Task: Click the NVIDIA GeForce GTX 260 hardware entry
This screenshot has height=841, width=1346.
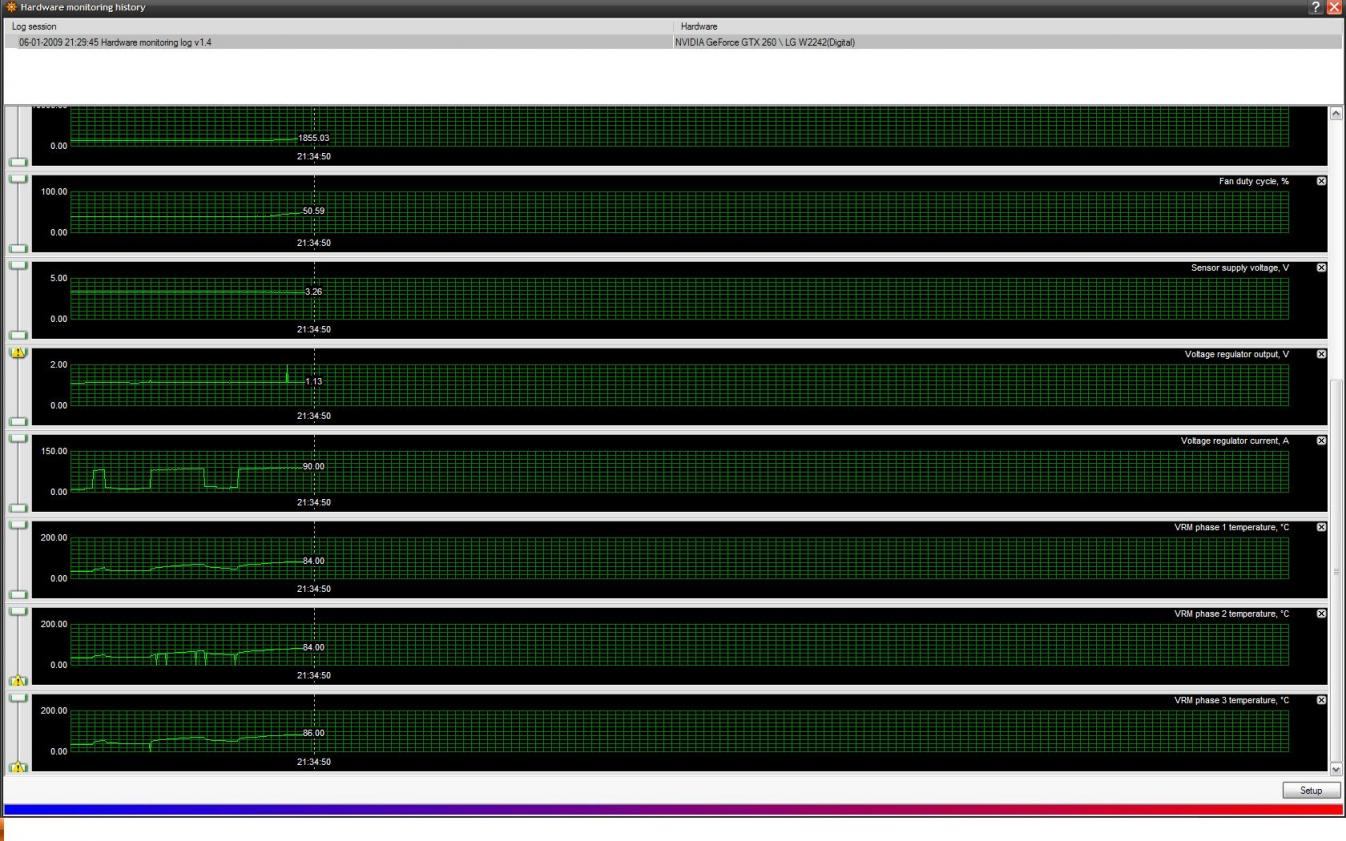Action: click(x=767, y=42)
